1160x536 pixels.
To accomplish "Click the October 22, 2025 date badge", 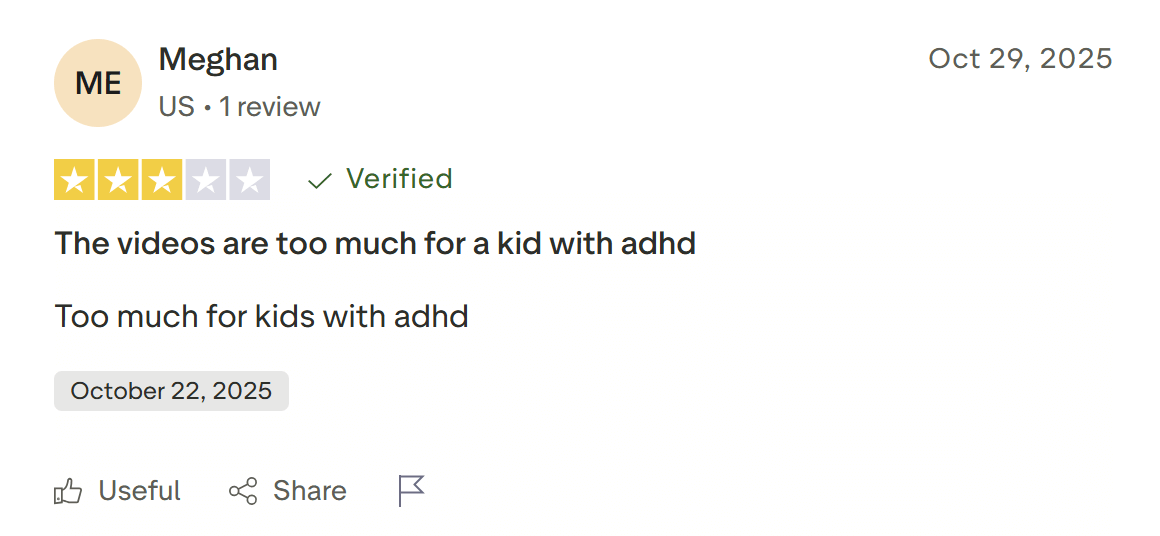I will pyautogui.click(x=171, y=391).
